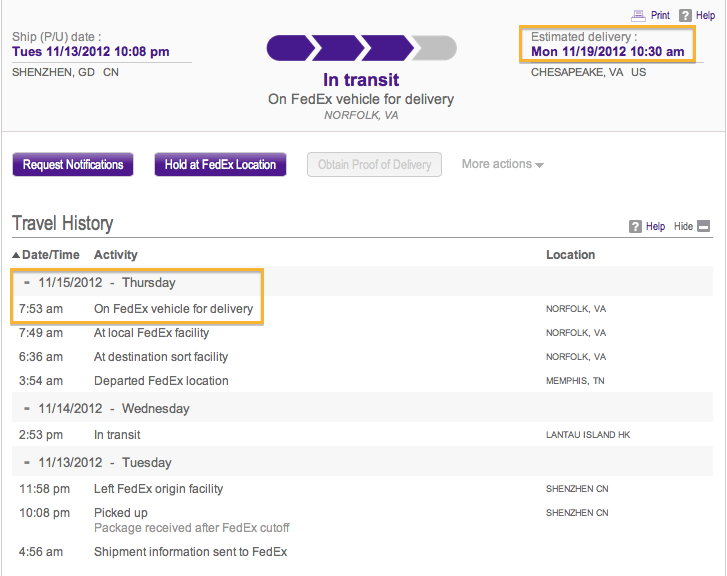The image size is (727, 576).
Task: Click the Travel History Help question icon
Action: pos(635,226)
